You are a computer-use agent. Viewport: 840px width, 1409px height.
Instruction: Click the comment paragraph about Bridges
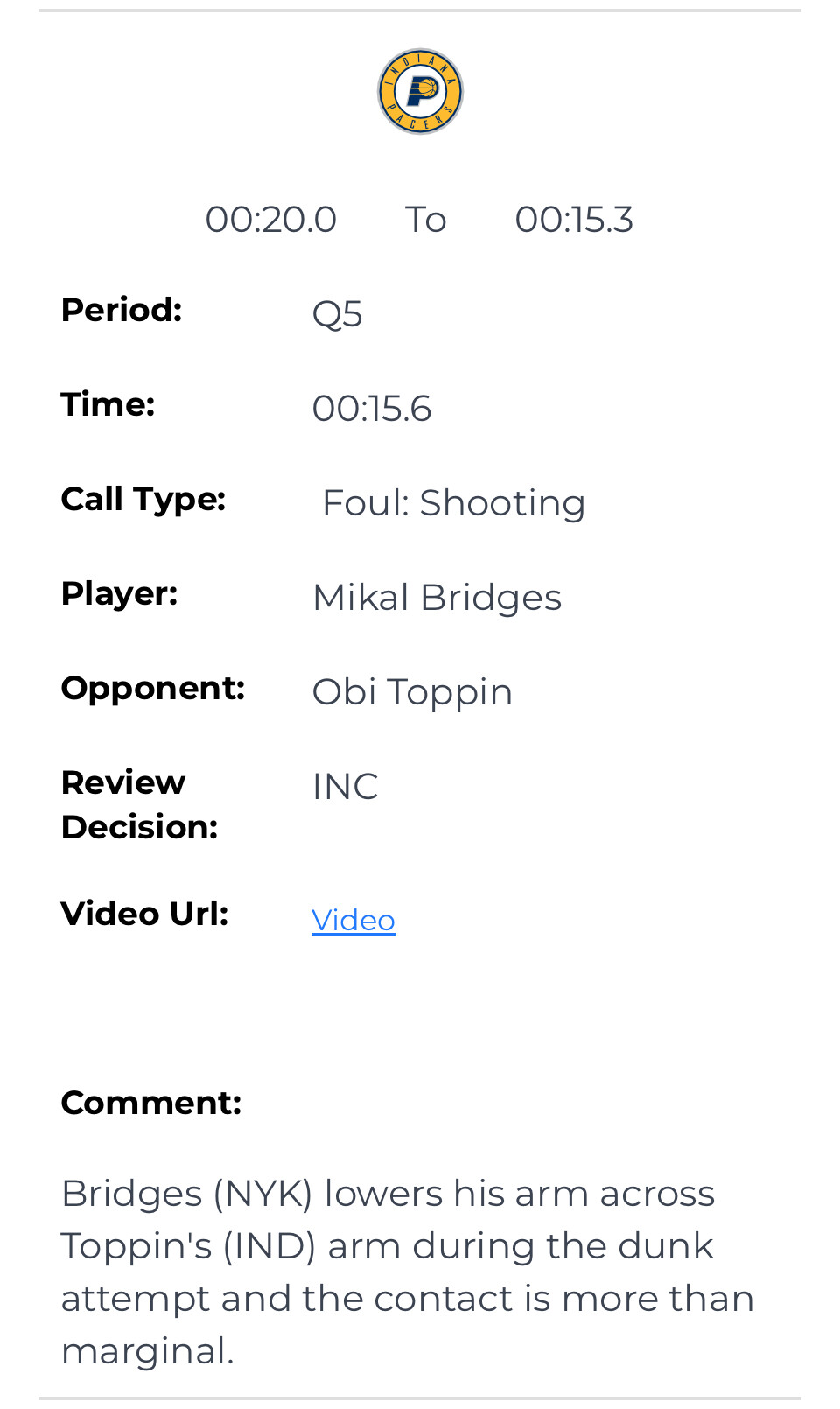(408, 1272)
